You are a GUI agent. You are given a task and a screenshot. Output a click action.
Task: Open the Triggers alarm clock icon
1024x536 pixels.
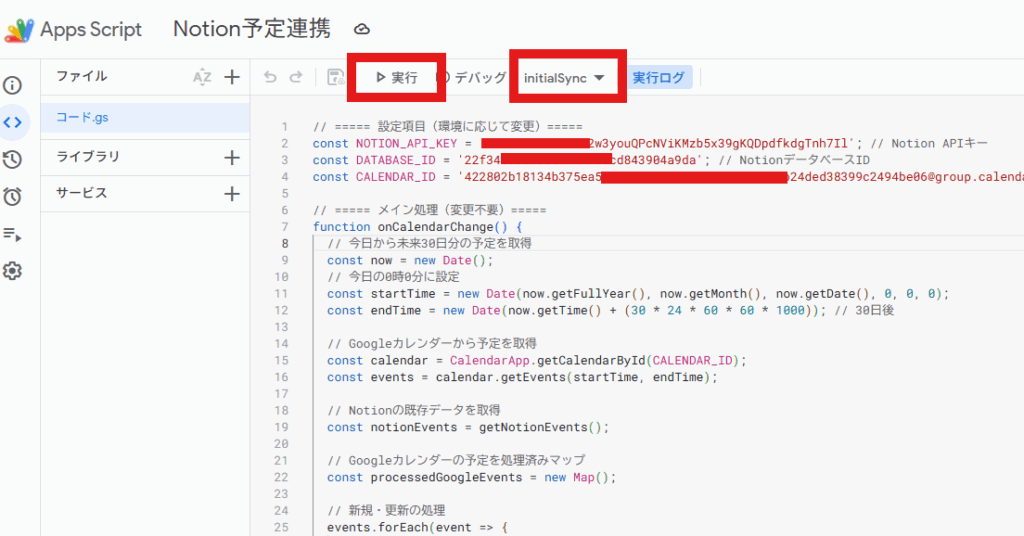12,197
